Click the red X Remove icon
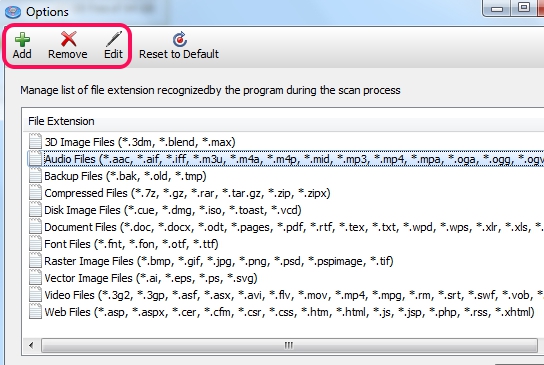Screen dimensions: 544x365 point(68,39)
